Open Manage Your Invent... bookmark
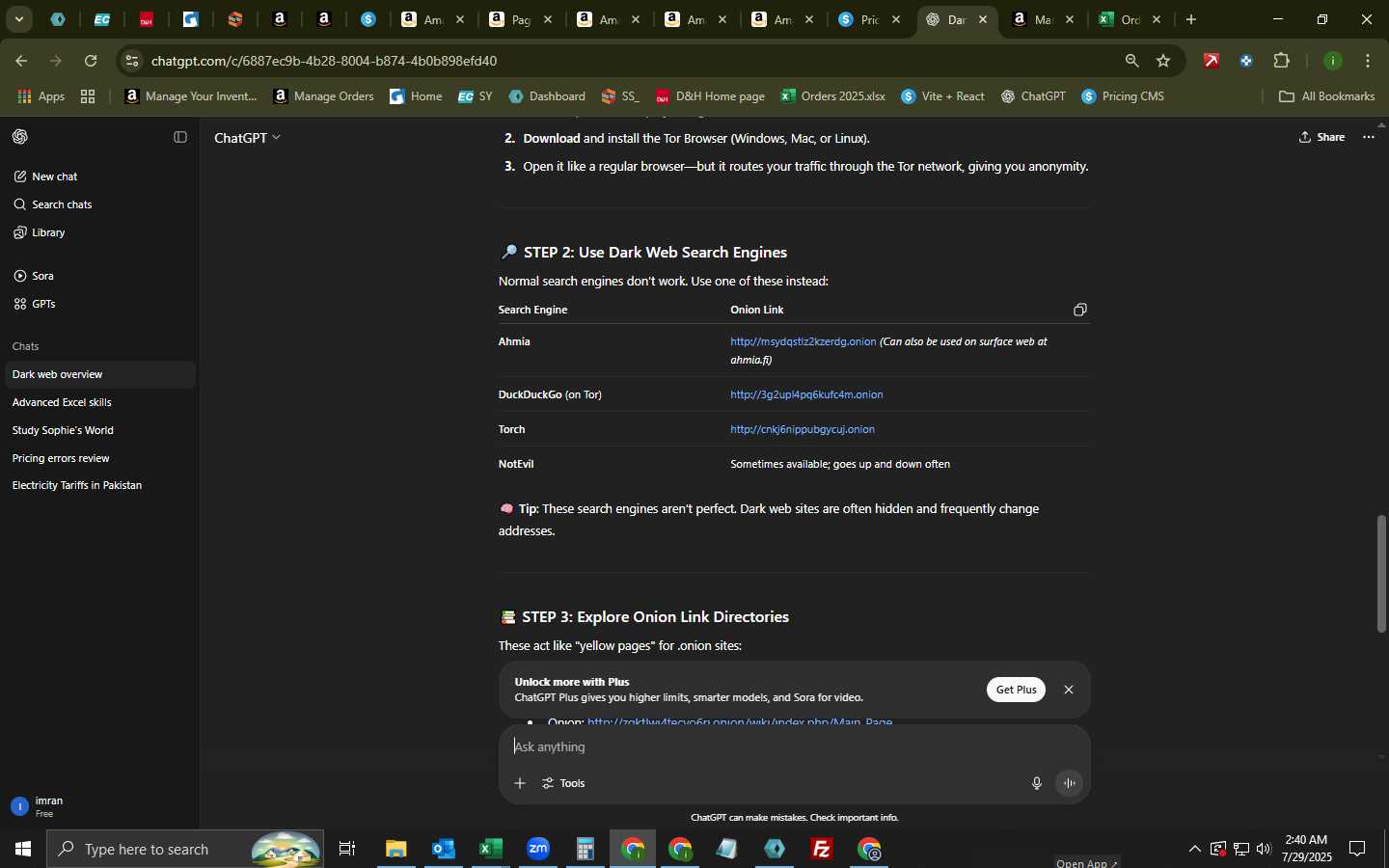This screenshot has height=868, width=1389. pos(192,96)
